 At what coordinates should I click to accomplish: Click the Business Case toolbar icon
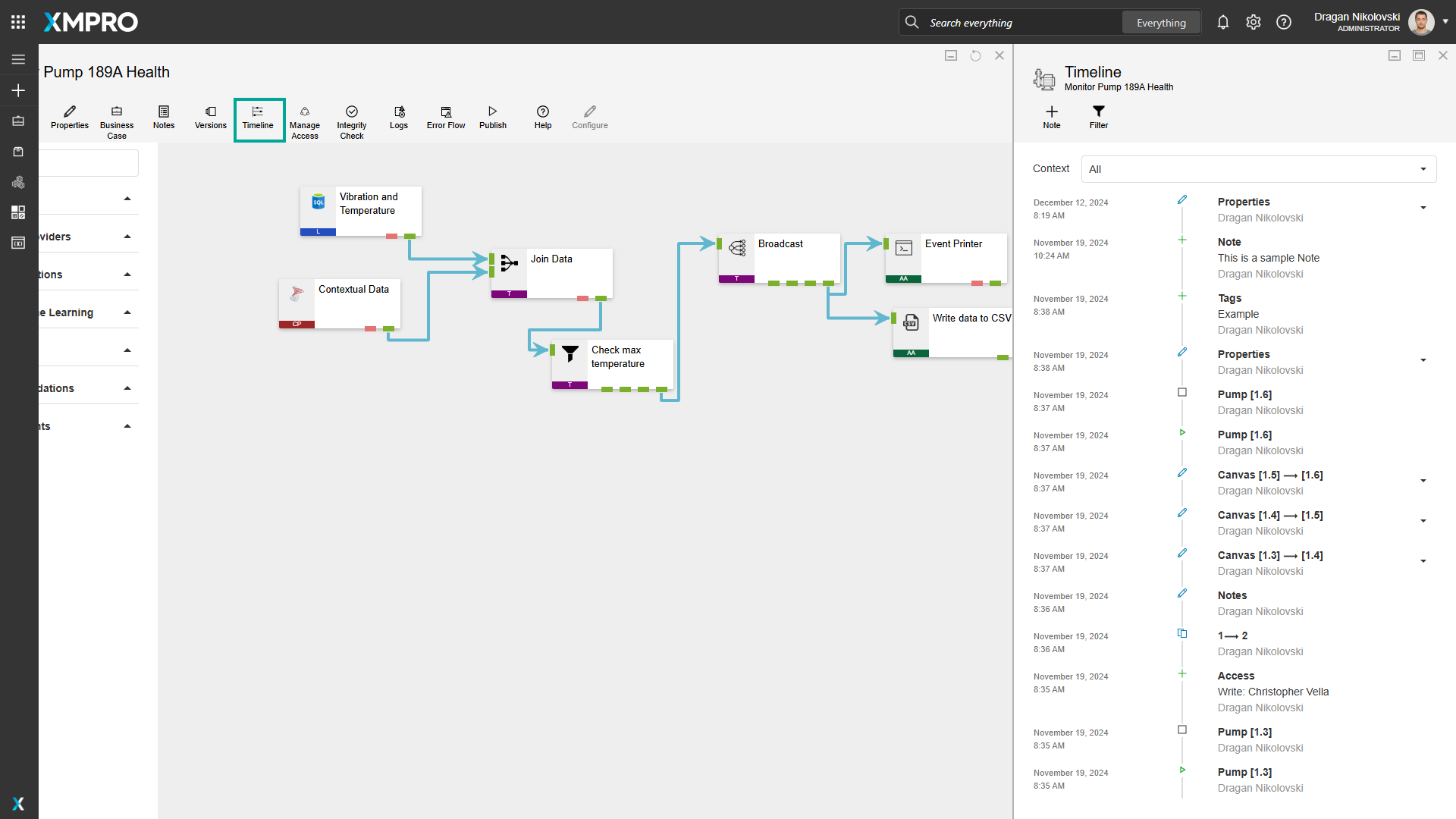coord(116,119)
